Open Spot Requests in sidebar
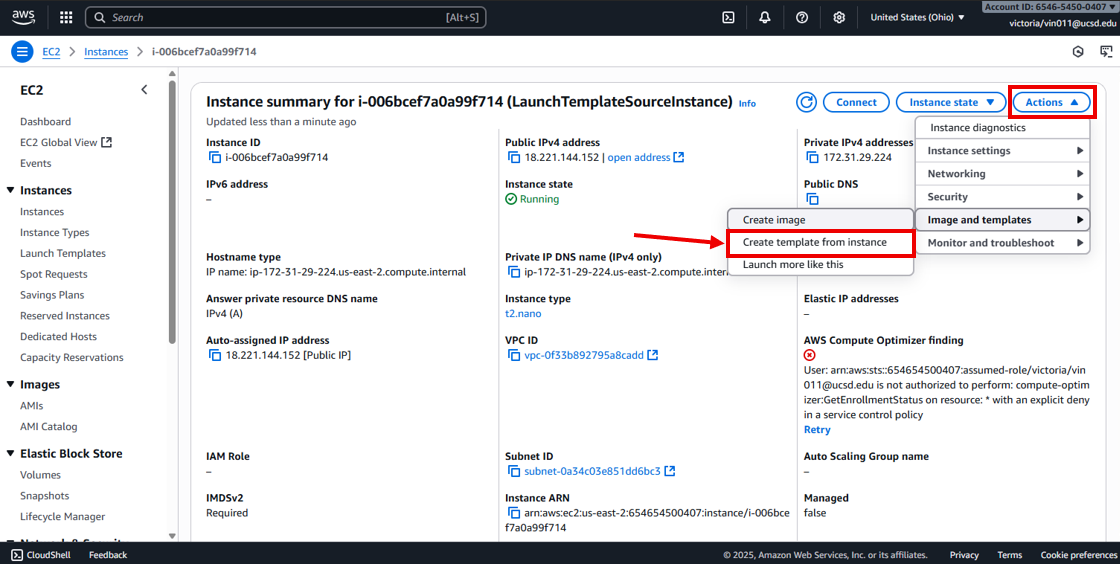Viewport: 1120px width, 564px height. 54,274
